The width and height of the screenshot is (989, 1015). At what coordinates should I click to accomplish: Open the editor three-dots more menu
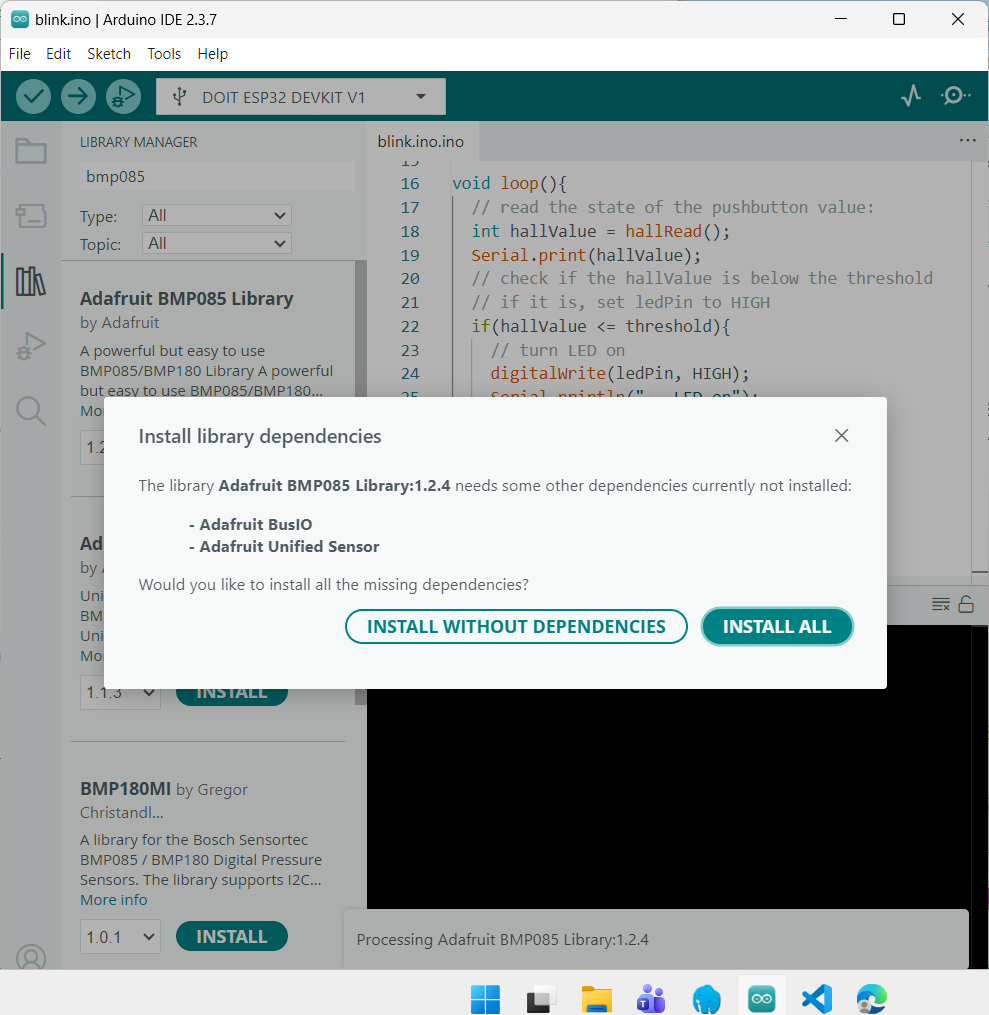pyautogui.click(x=968, y=140)
